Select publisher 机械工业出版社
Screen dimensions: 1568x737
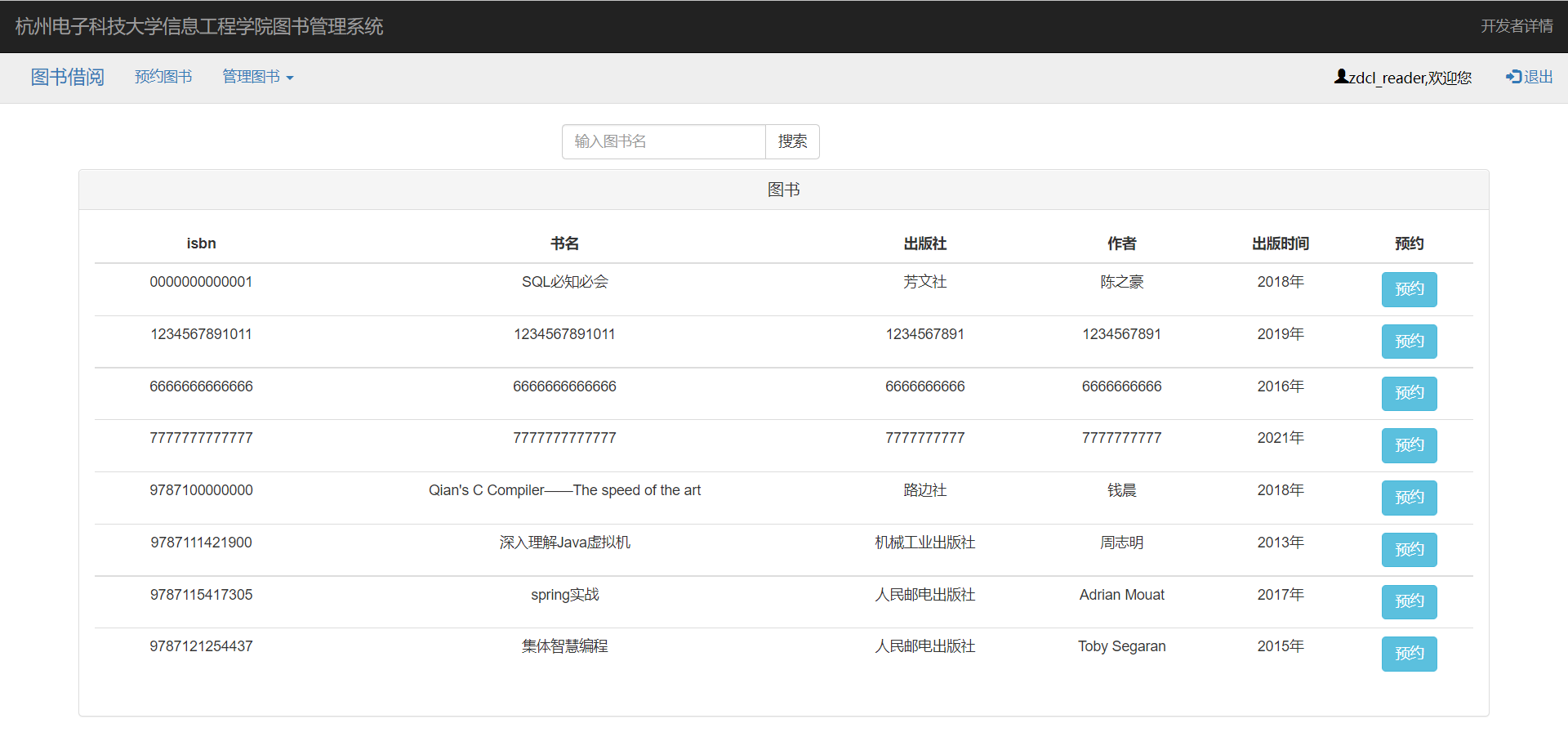tap(924, 543)
